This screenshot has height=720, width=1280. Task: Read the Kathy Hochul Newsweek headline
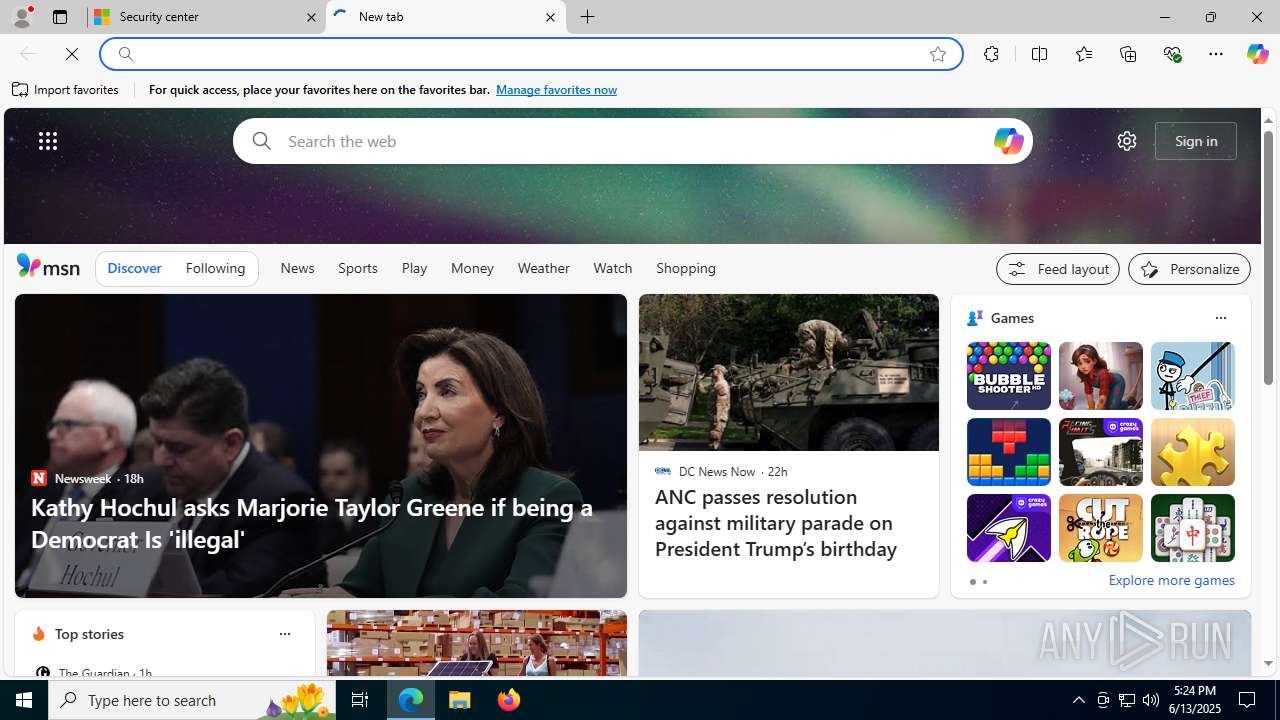click(x=312, y=523)
